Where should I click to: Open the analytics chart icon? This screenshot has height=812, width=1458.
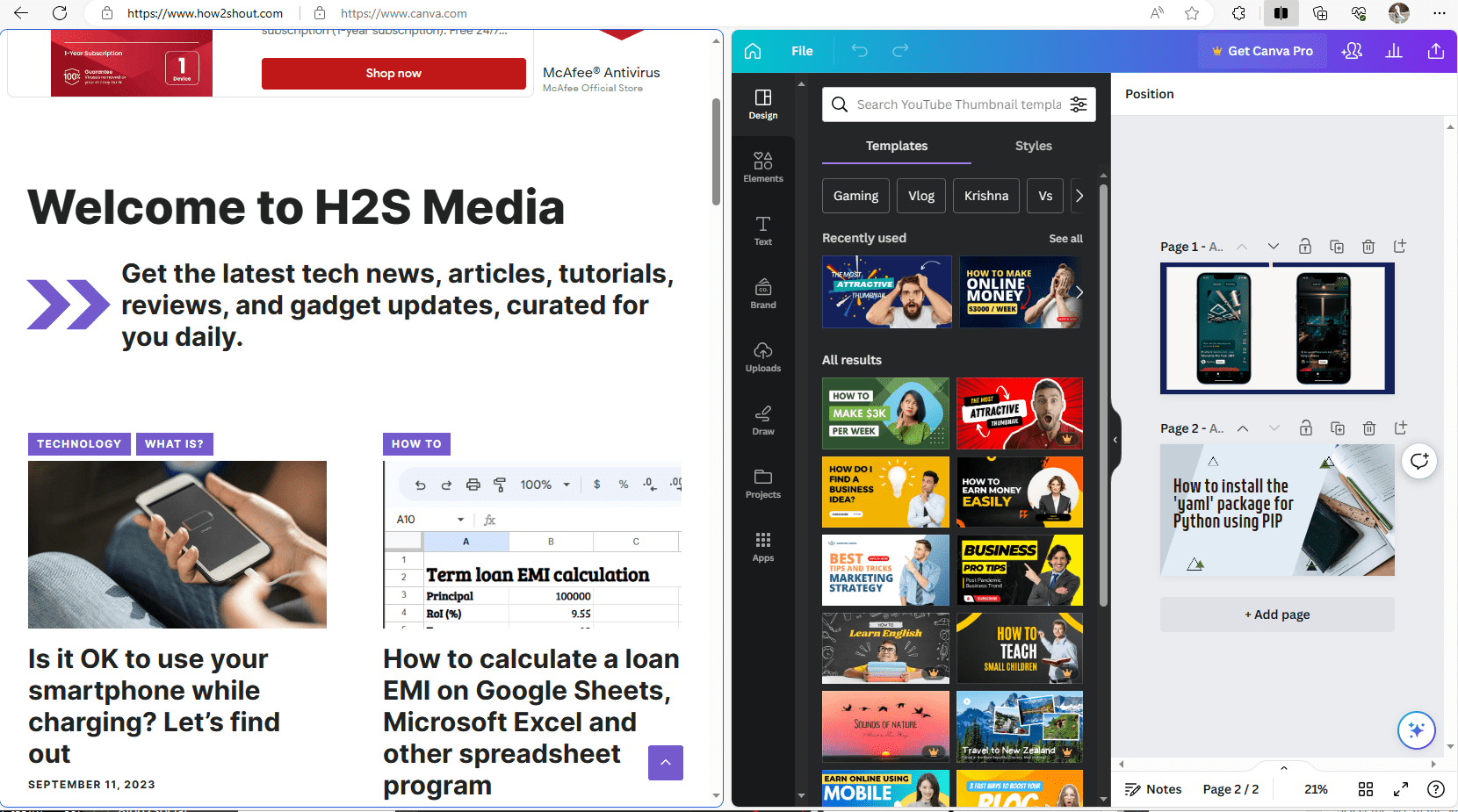pos(1394,51)
